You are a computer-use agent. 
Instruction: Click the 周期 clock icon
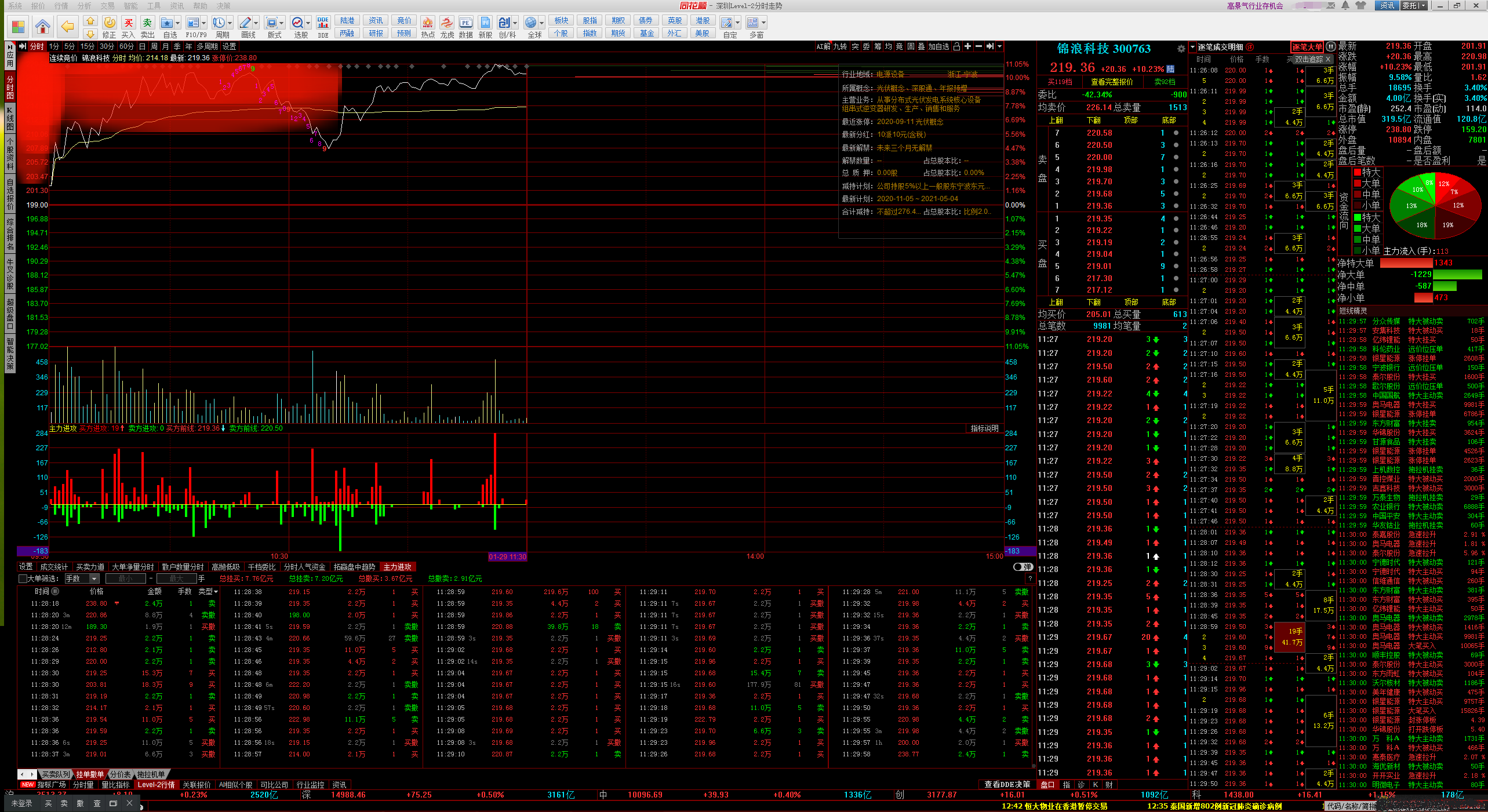[x=219, y=23]
